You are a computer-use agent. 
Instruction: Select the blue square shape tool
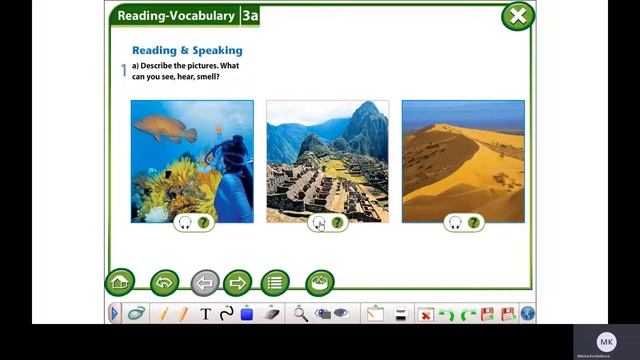(247, 313)
